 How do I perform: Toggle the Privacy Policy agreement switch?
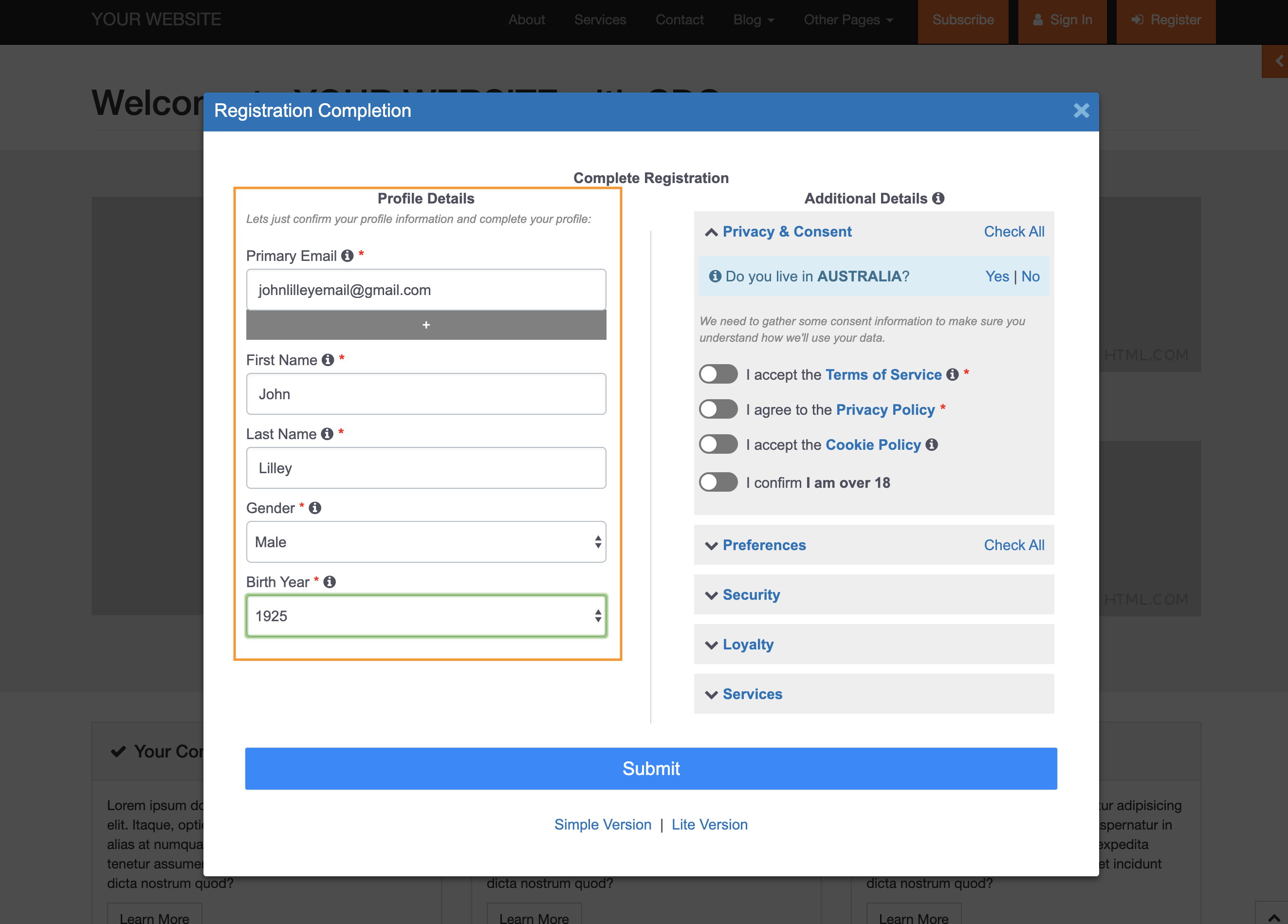(x=718, y=409)
